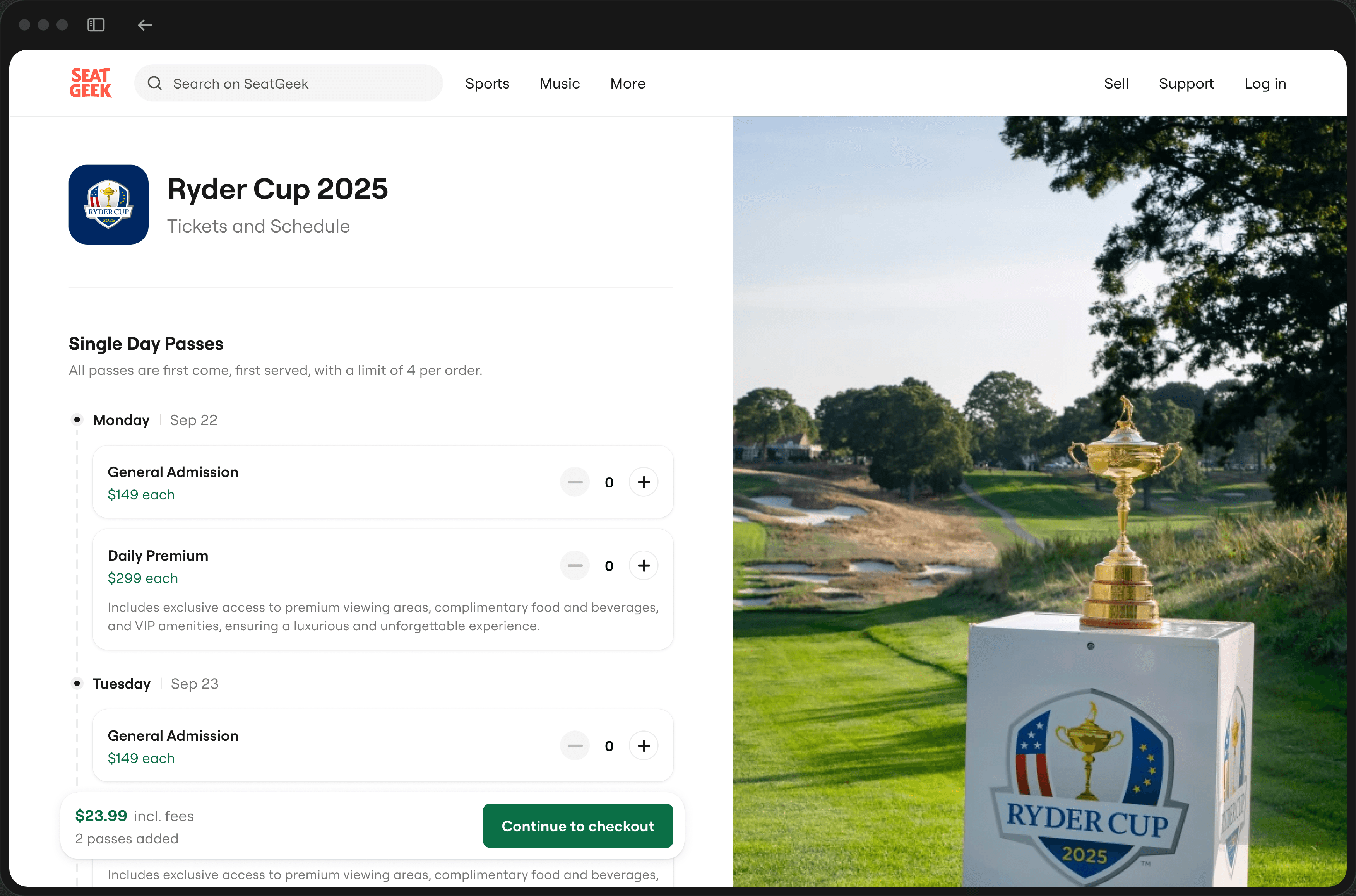Expand the More navigation menu

pos(627,84)
